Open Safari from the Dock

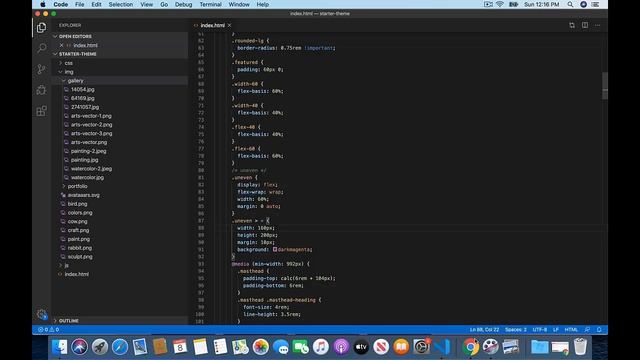click(120, 347)
